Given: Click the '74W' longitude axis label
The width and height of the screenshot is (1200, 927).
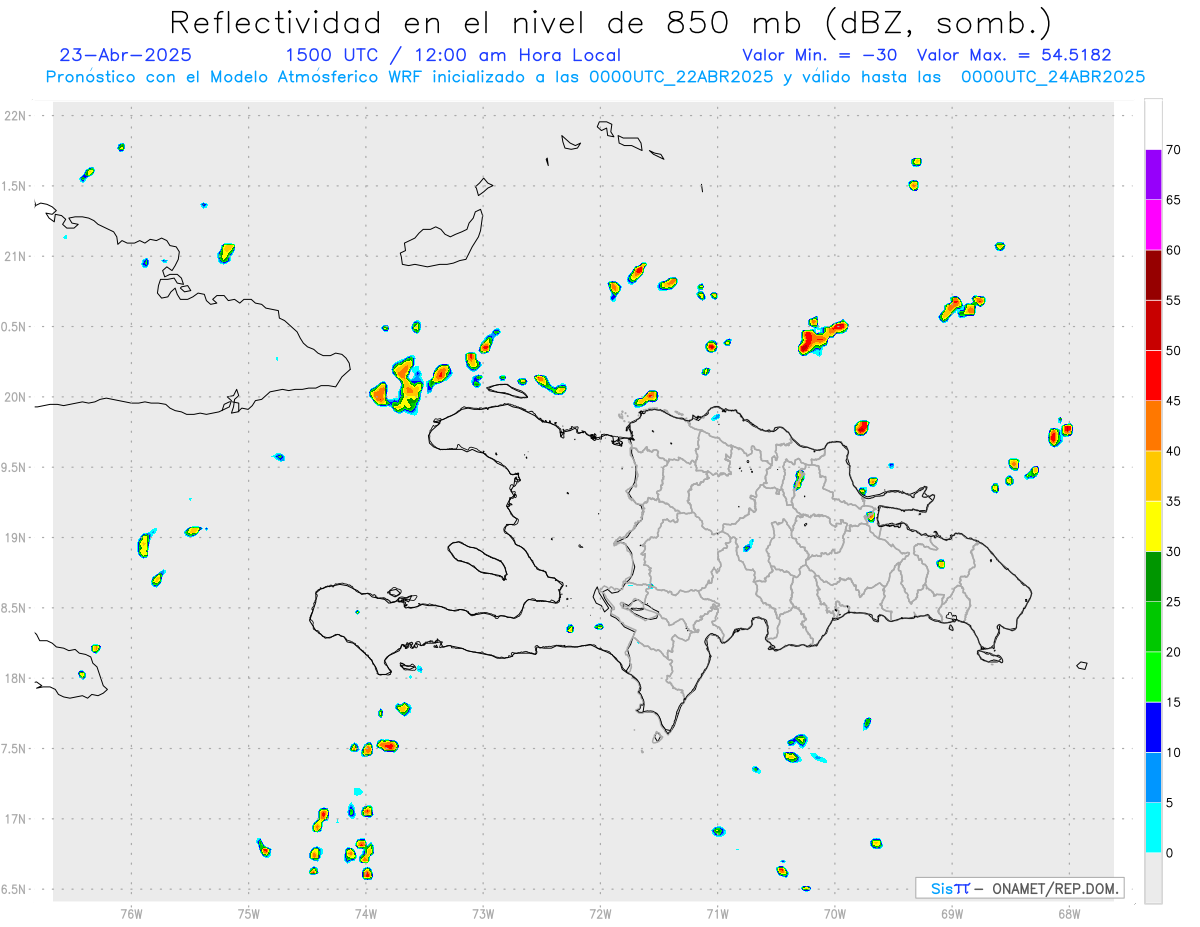Looking at the screenshot, I should (x=366, y=912).
